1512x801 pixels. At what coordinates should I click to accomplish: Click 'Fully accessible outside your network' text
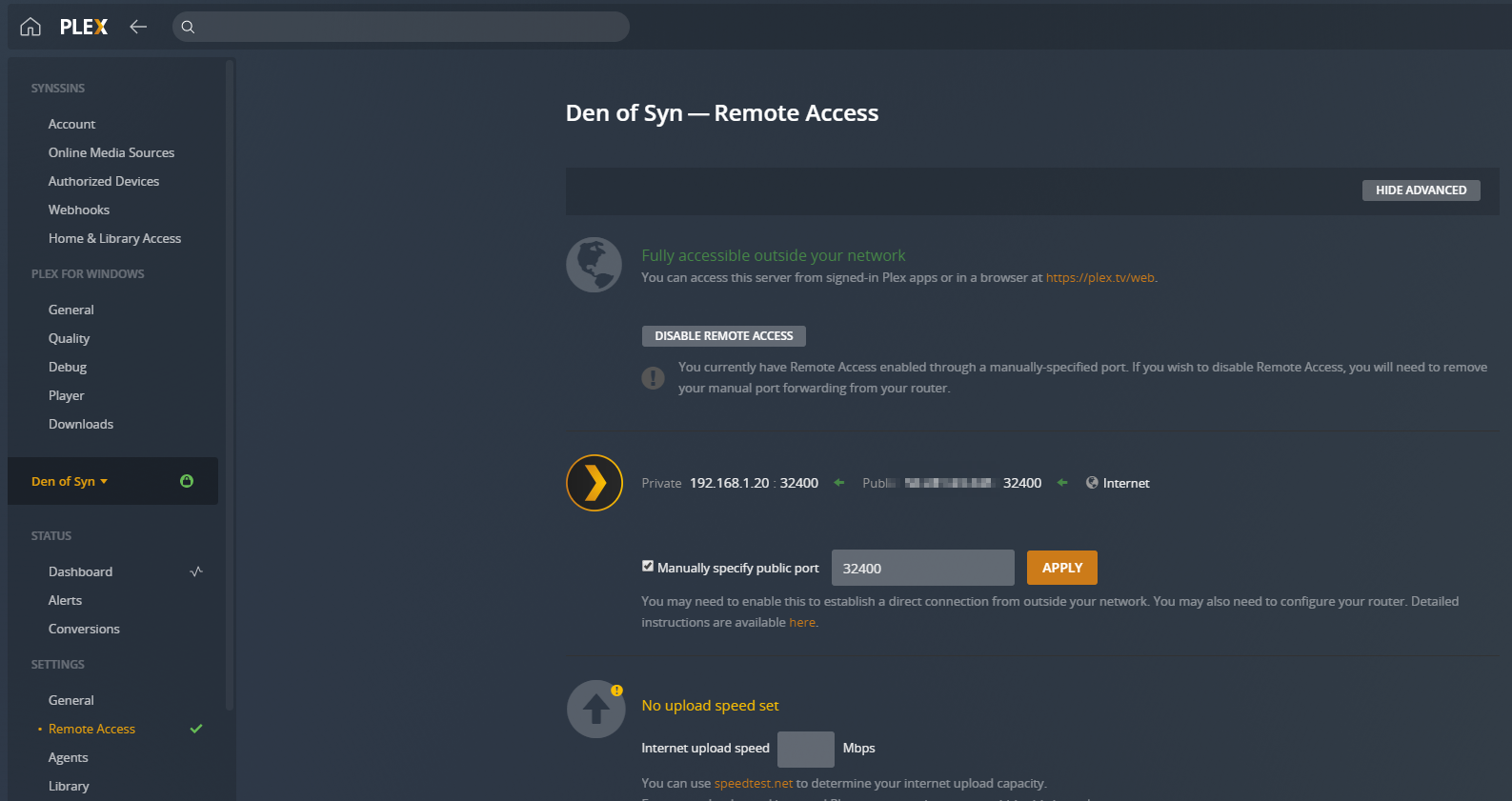coord(774,255)
